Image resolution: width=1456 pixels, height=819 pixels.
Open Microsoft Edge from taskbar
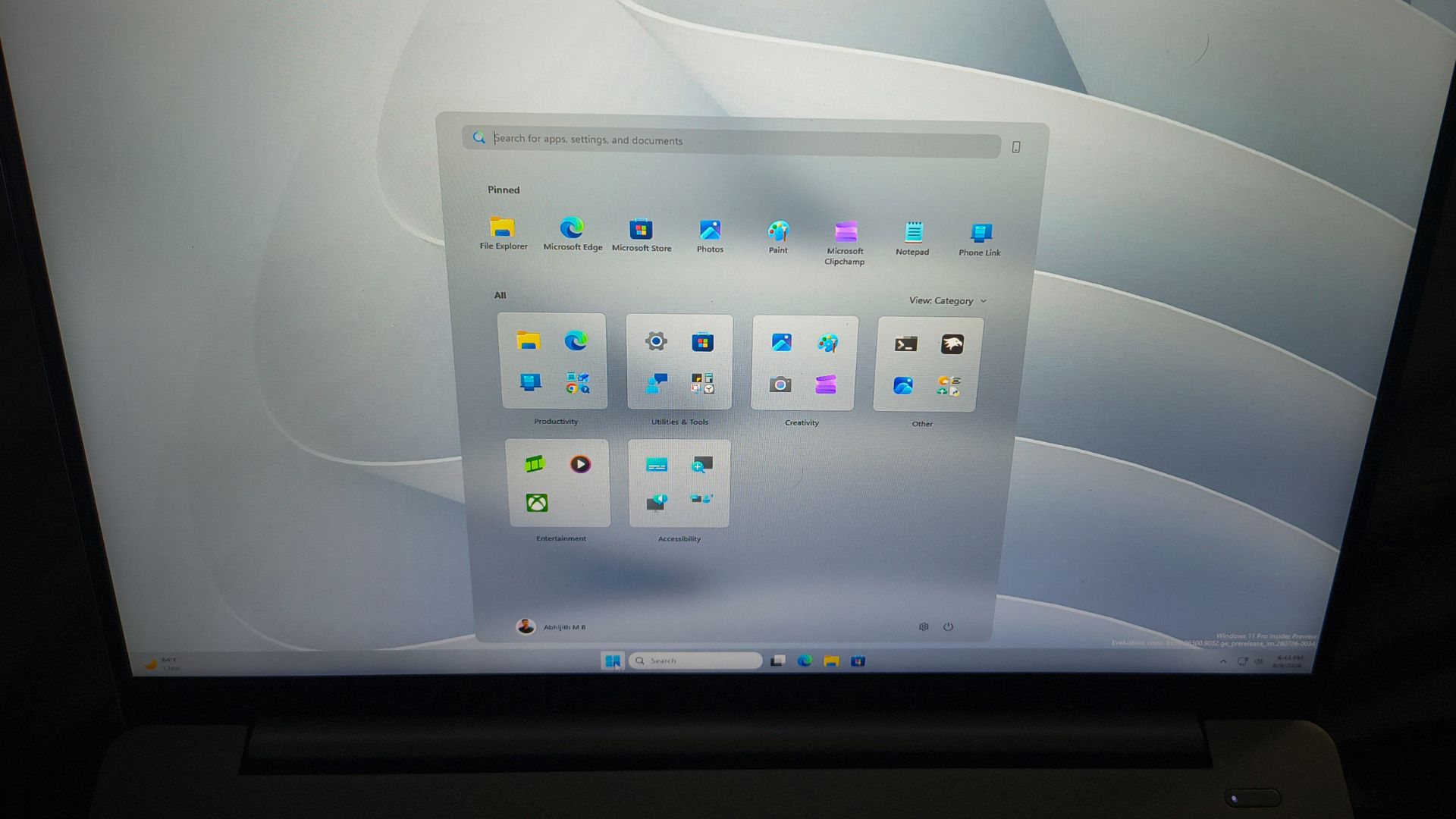pyautogui.click(x=805, y=661)
